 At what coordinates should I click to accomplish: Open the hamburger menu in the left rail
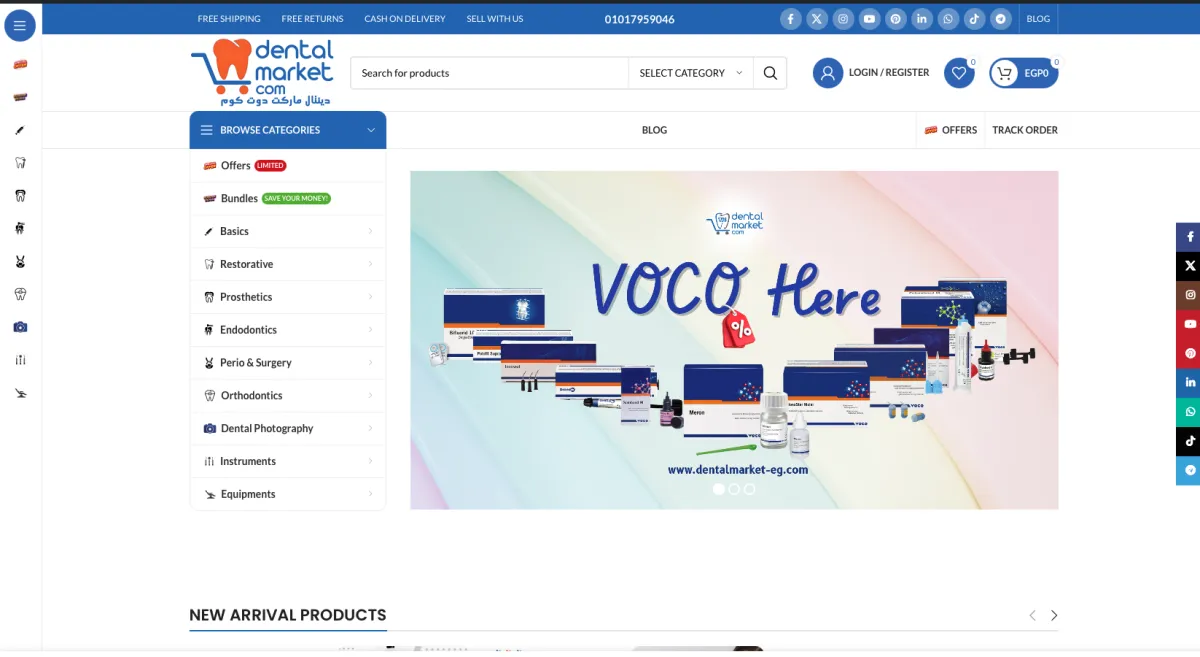point(20,26)
